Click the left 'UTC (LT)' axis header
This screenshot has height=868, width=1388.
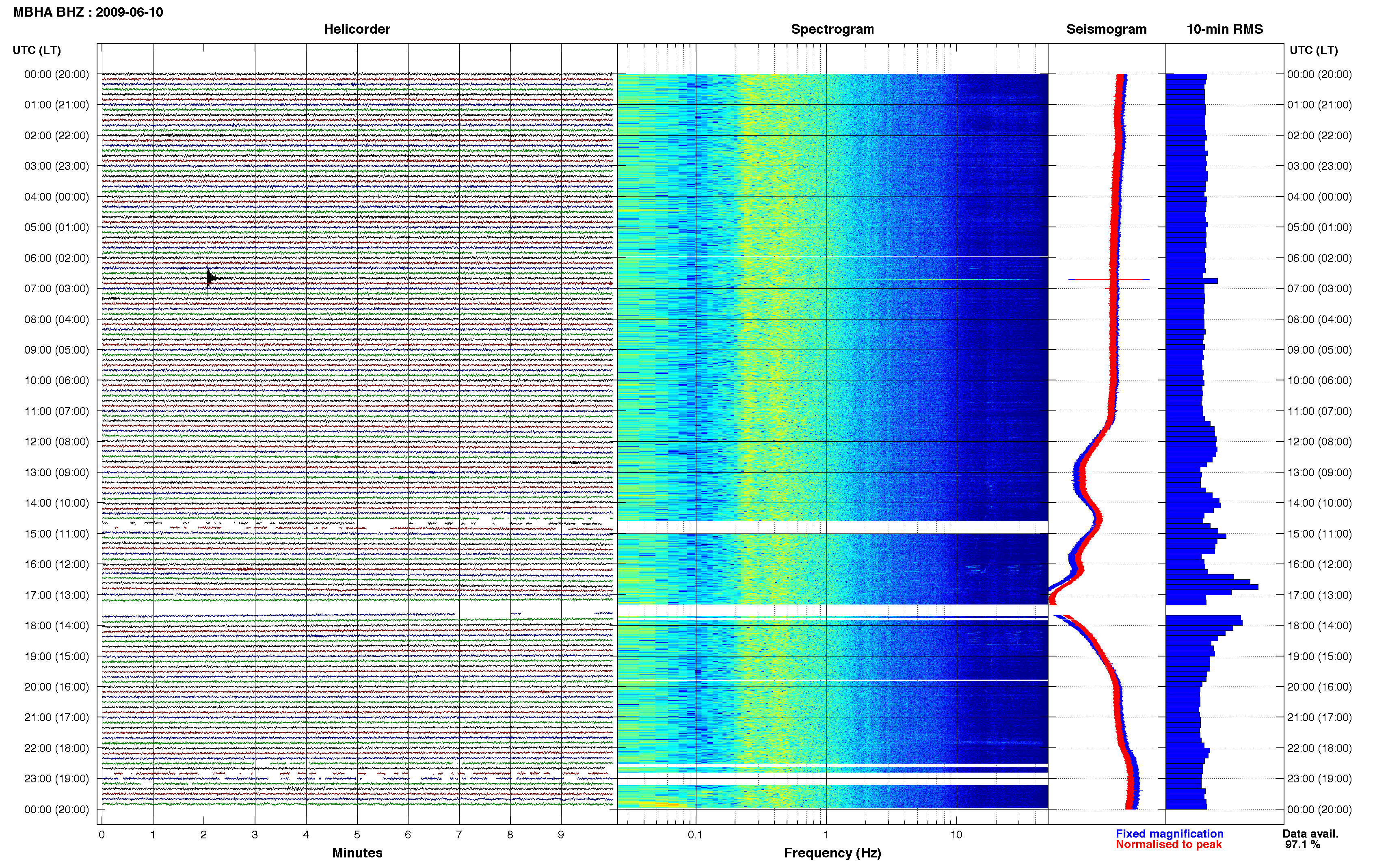pyautogui.click(x=37, y=50)
